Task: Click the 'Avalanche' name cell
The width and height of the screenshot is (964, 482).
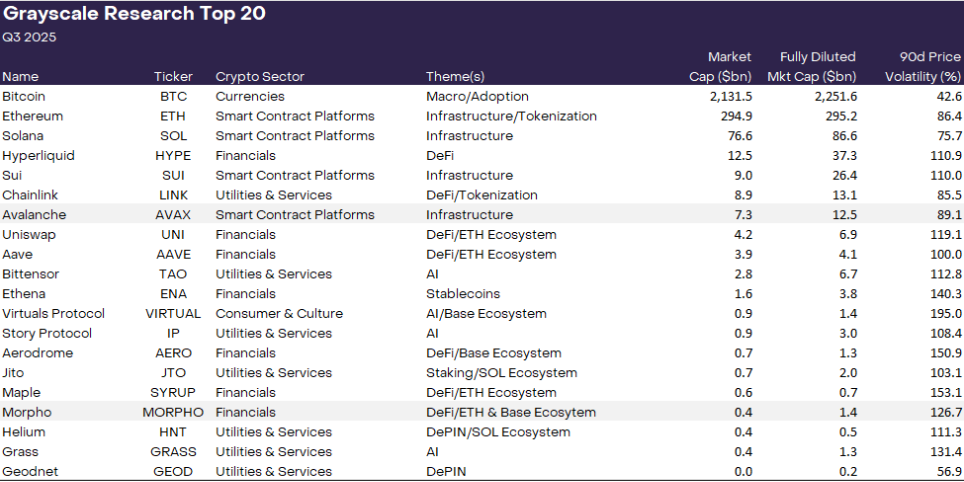Action: [34, 215]
